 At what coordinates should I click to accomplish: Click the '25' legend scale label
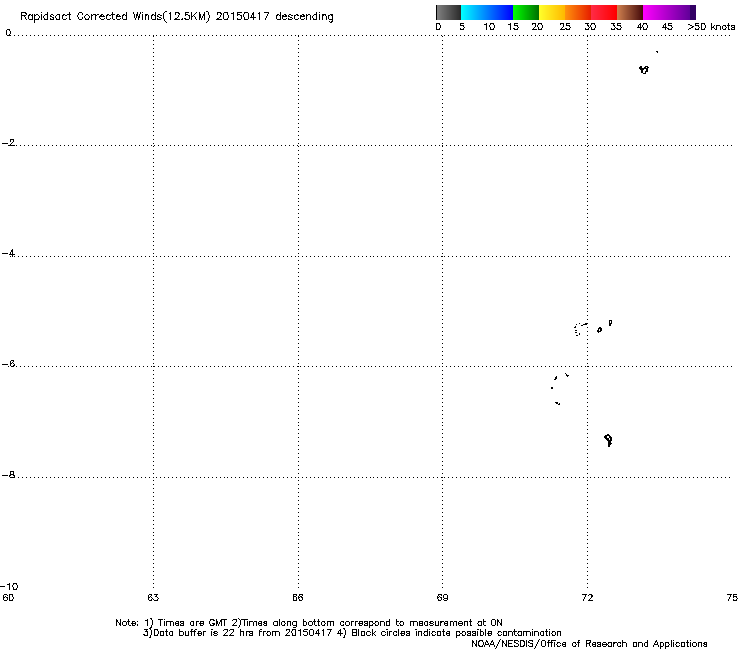point(565,27)
